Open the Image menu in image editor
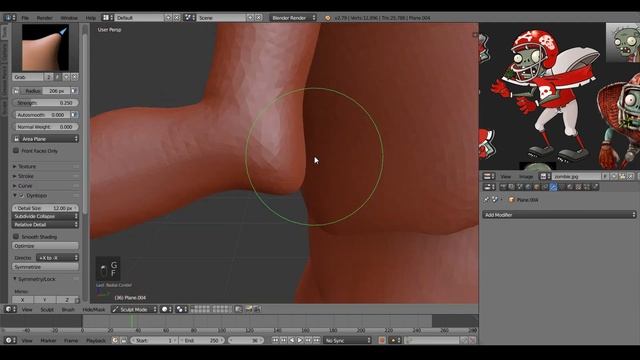The height and width of the screenshot is (360, 640). coord(526,176)
